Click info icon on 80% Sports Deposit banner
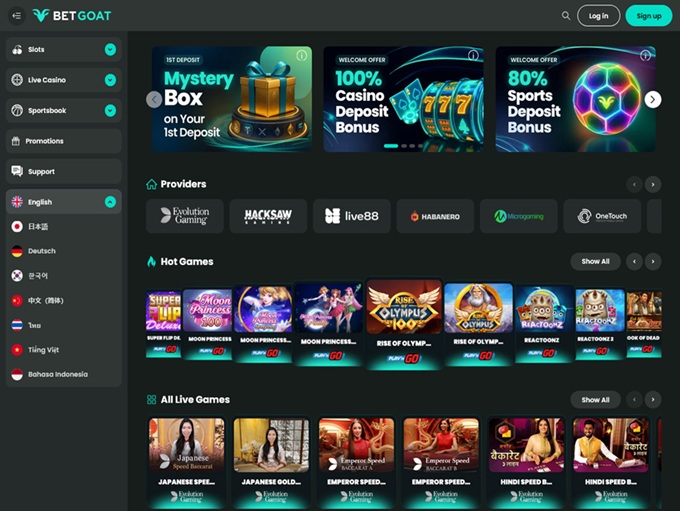The width and height of the screenshot is (680, 511). 646,55
